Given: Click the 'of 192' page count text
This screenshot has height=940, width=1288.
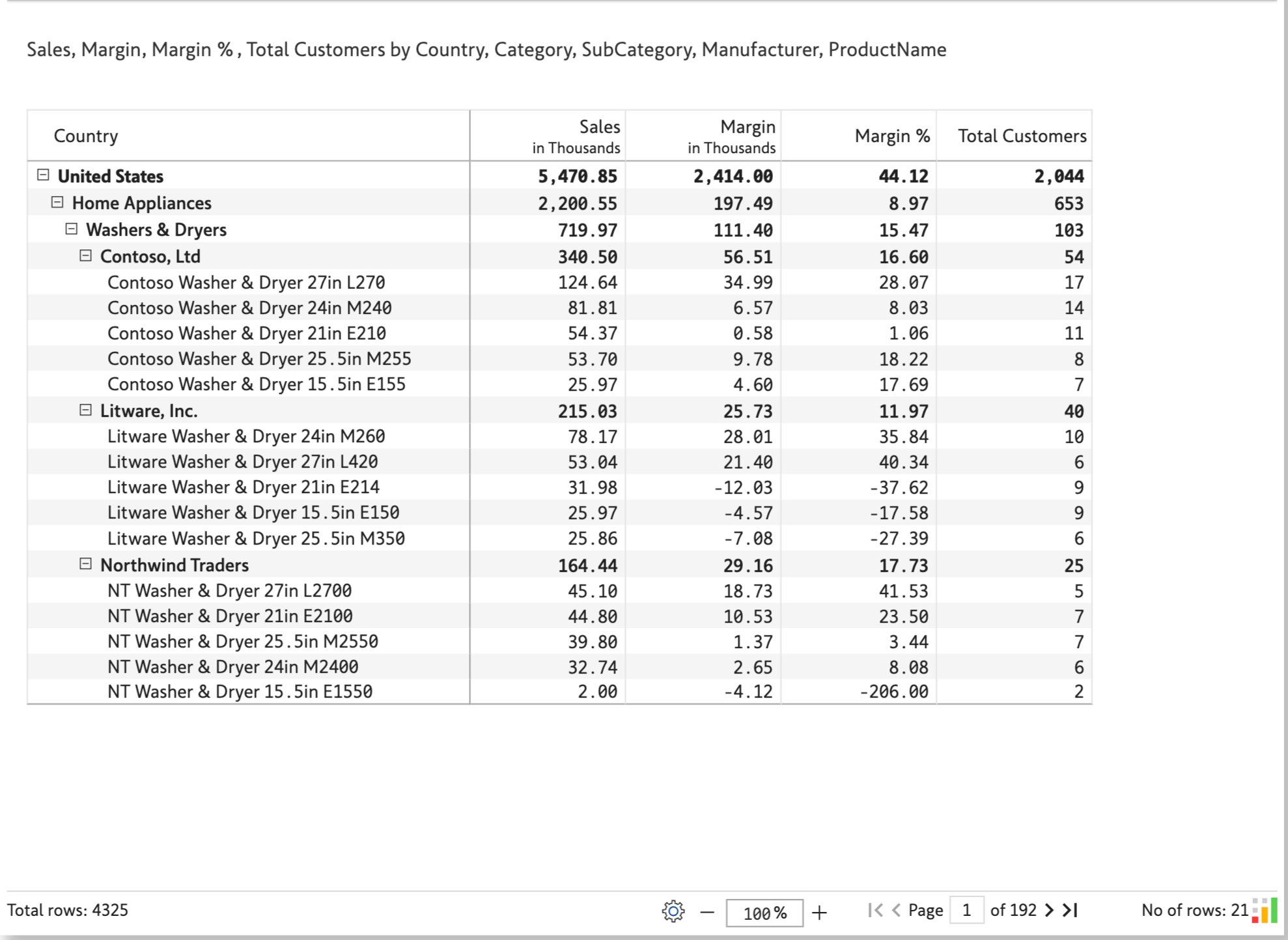Looking at the screenshot, I should (x=1013, y=910).
